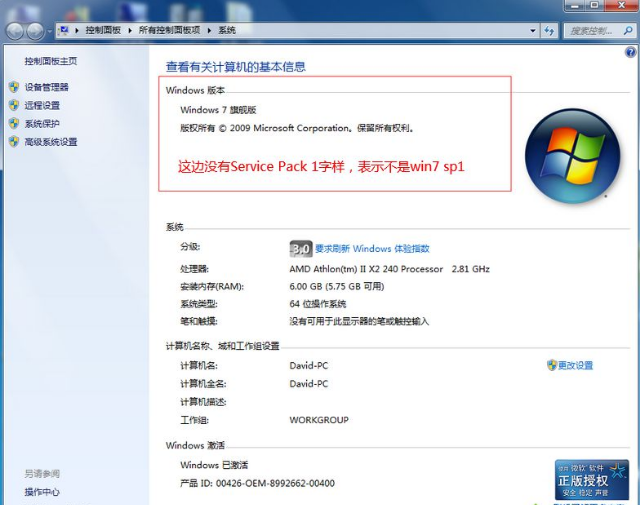The width and height of the screenshot is (641, 505).
Task: Expand the breadcrumb arrow after 所有控制面板项
Action: (x=210, y=31)
